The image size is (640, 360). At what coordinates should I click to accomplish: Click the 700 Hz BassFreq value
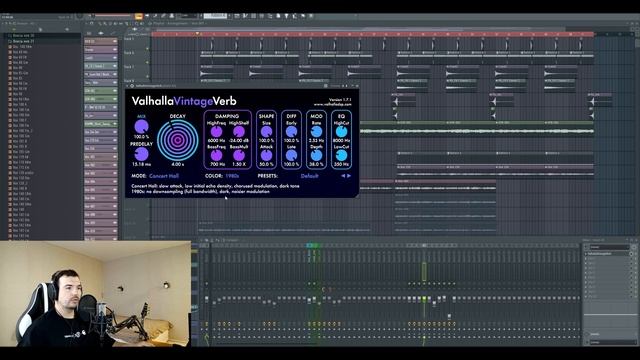pyautogui.click(x=218, y=164)
